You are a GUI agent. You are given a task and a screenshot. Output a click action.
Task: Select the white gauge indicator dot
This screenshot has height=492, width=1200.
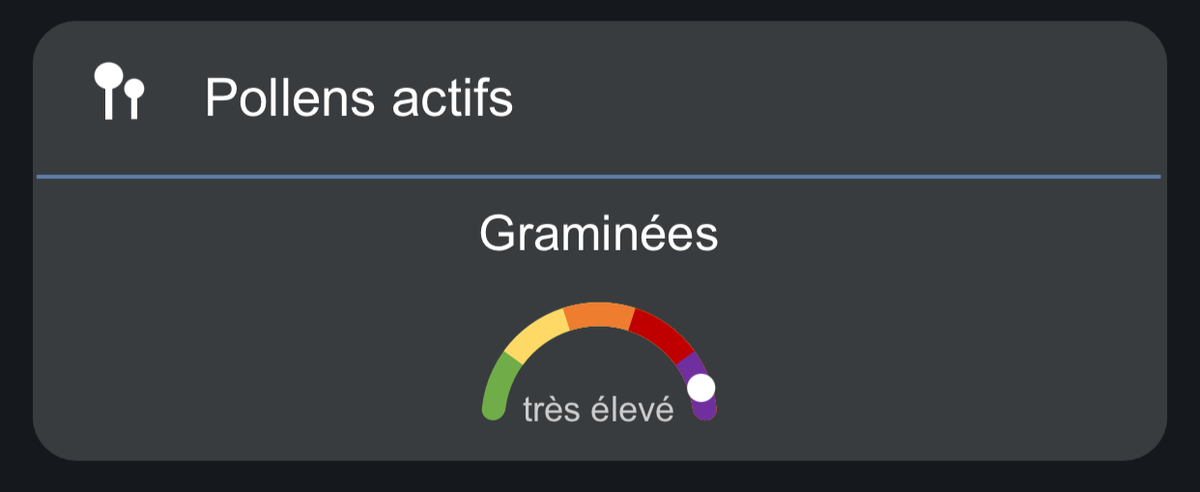(x=701, y=388)
